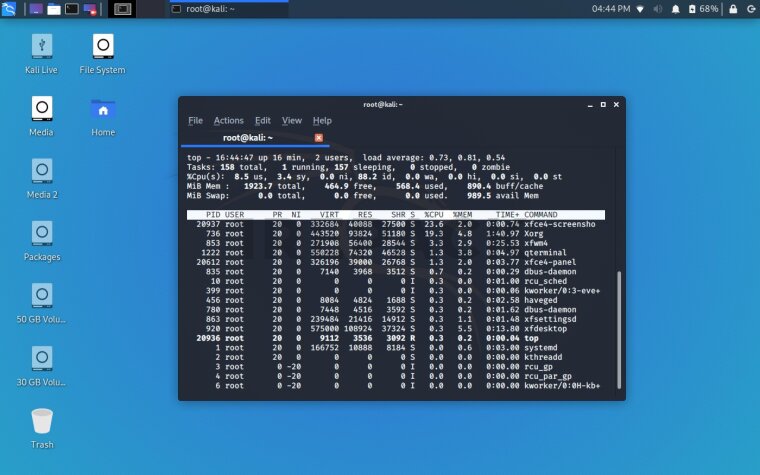Open the File menu in terminal

[195, 120]
